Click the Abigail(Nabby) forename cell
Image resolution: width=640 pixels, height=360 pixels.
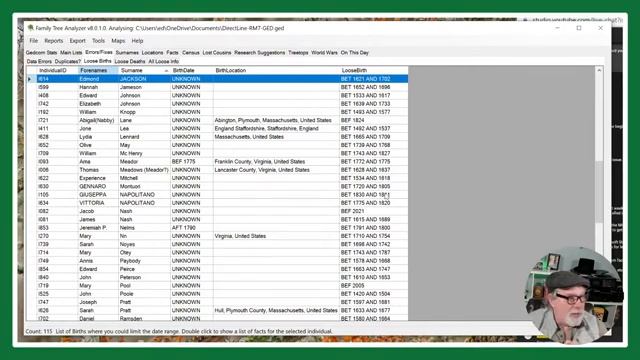tap(98, 120)
